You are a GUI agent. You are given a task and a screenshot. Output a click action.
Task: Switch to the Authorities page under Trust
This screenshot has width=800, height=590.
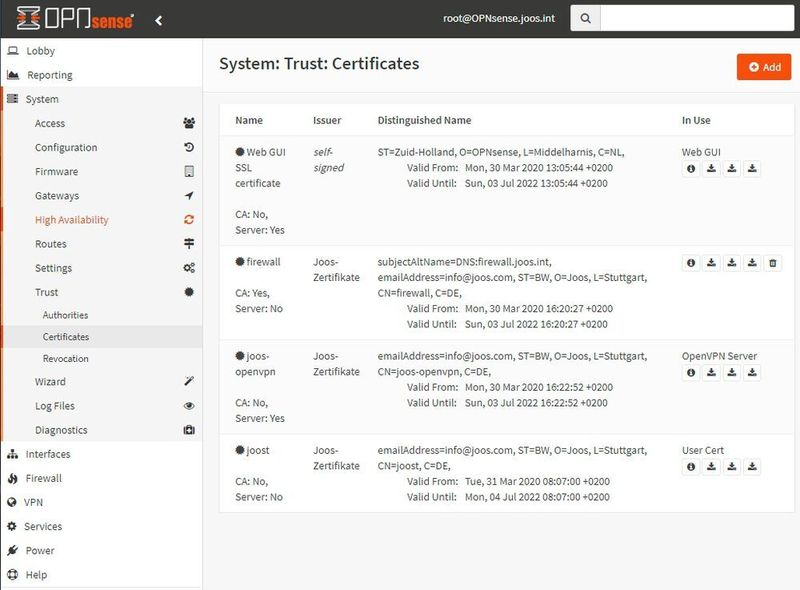coord(64,317)
